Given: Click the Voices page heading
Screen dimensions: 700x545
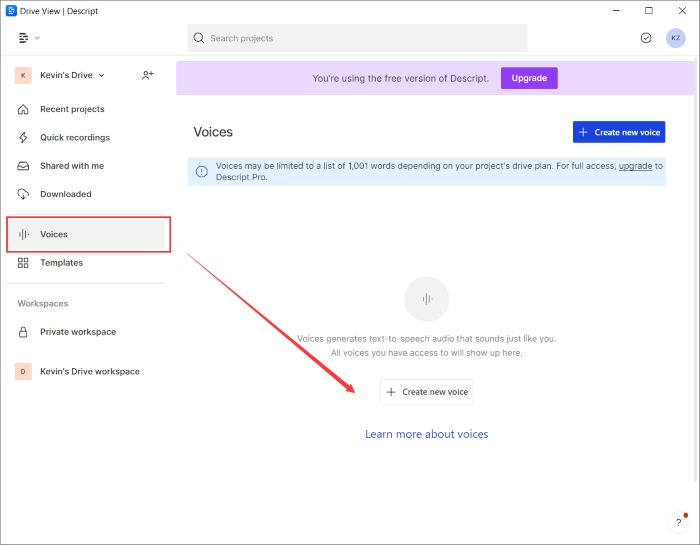Looking at the screenshot, I should pos(213,132).
